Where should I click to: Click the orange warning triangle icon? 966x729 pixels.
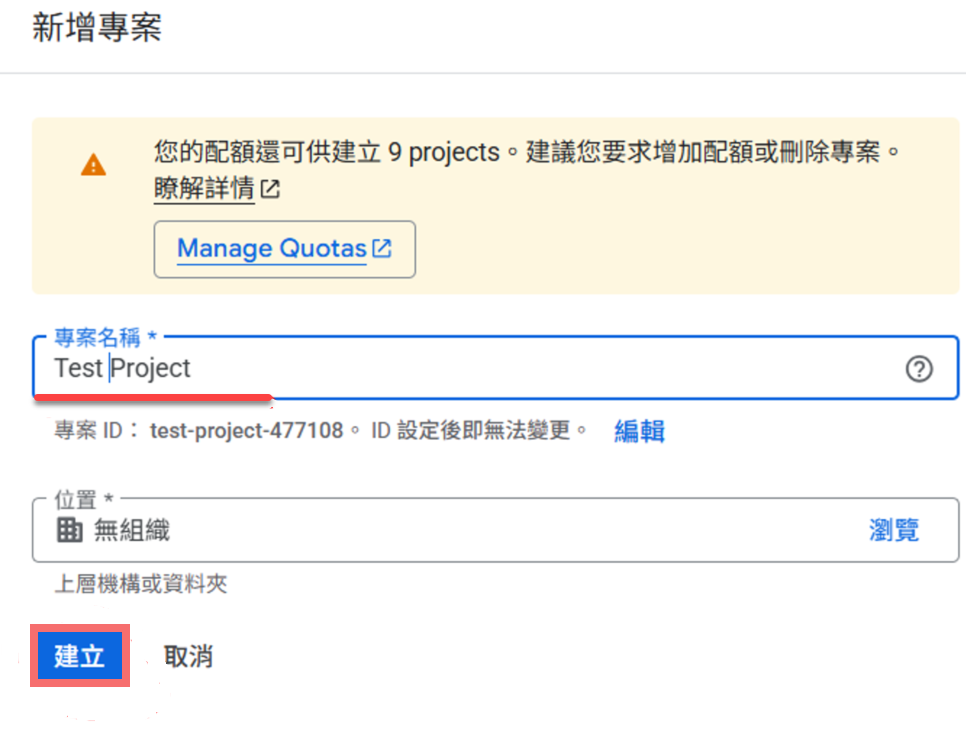pos(93,164)
